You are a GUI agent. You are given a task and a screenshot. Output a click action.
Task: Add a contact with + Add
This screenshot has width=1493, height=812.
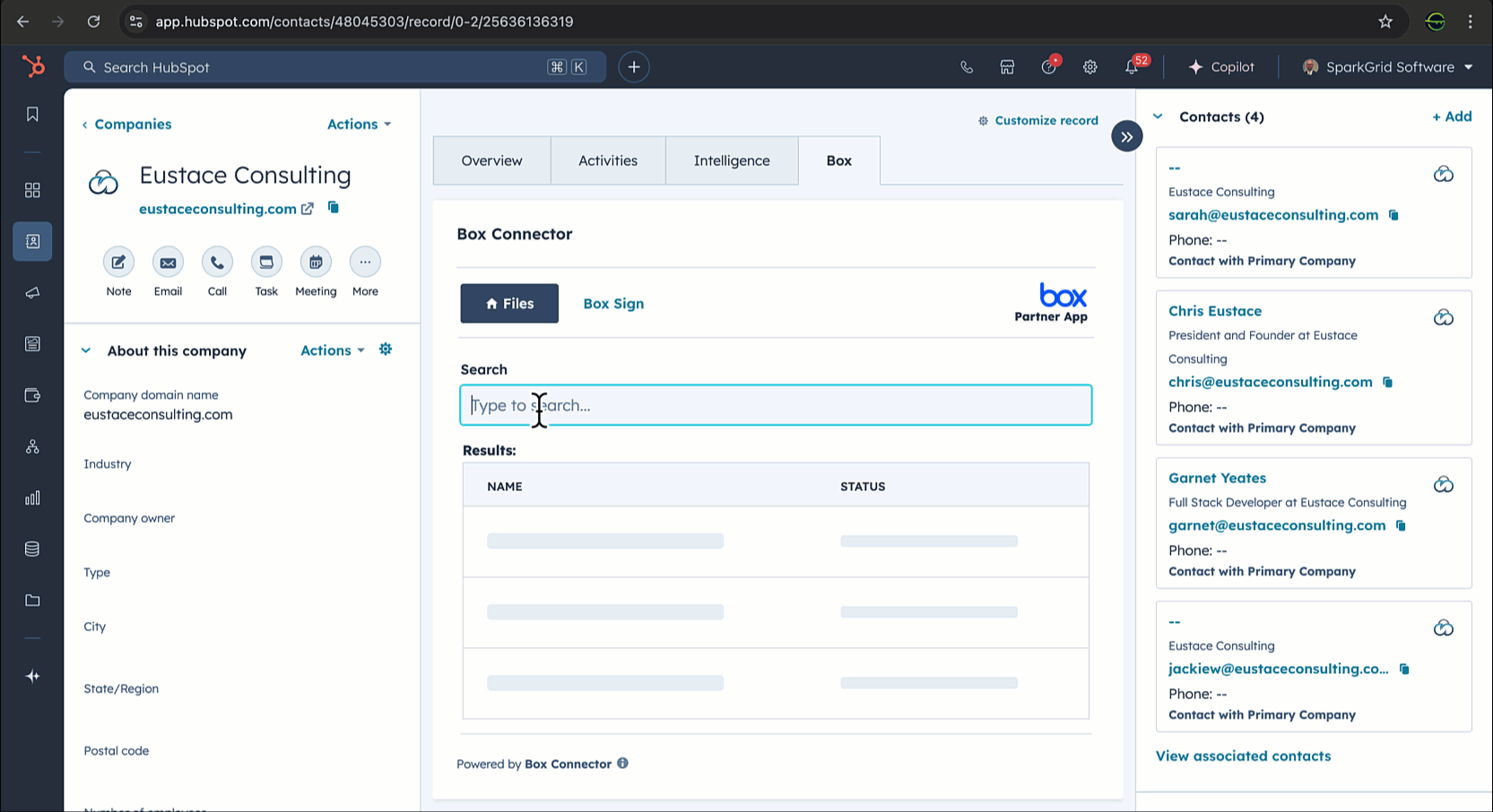point(1452,117)
